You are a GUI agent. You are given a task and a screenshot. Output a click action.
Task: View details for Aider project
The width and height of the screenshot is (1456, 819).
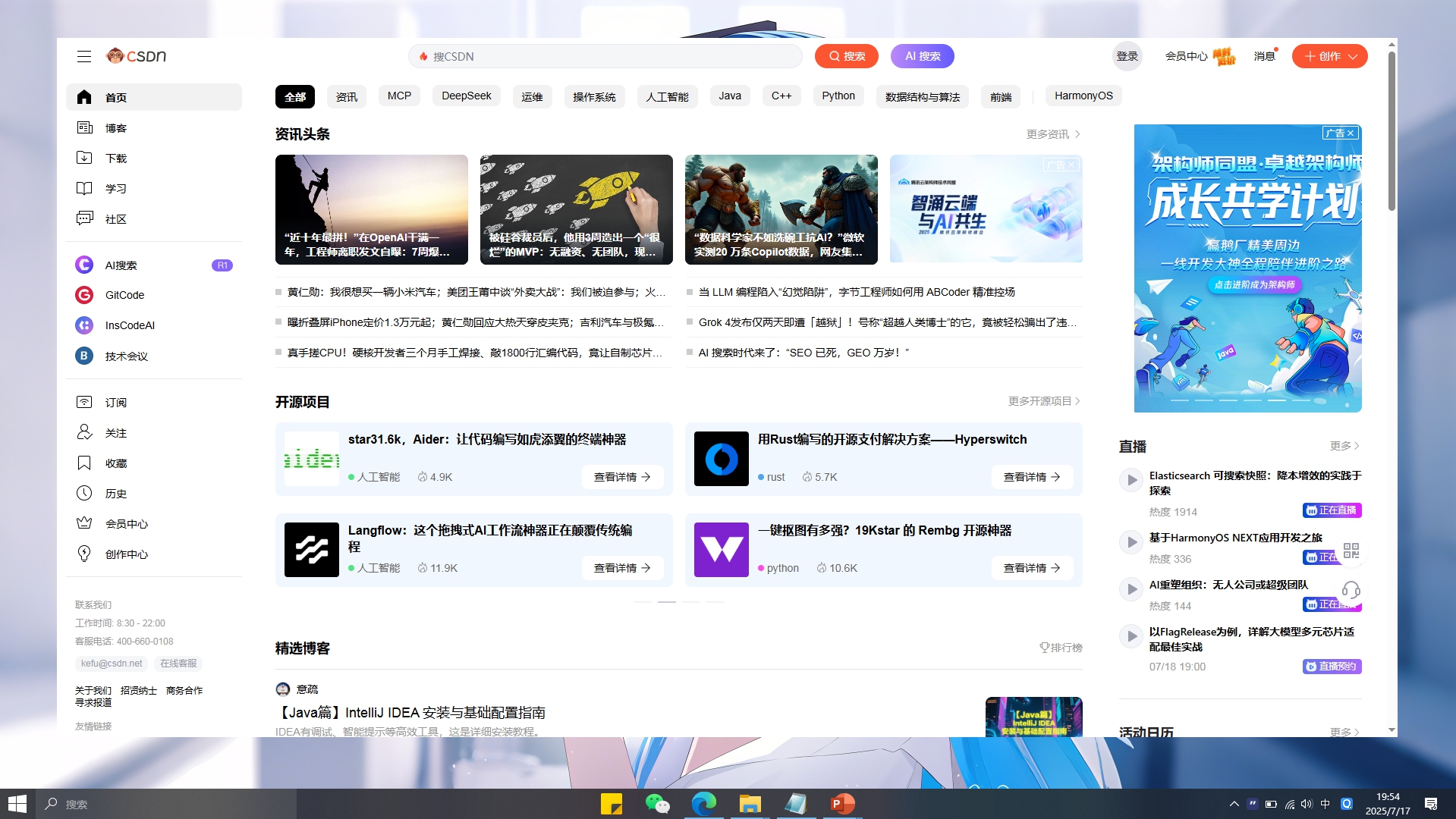pyautogui.click(x=622, y=477)
